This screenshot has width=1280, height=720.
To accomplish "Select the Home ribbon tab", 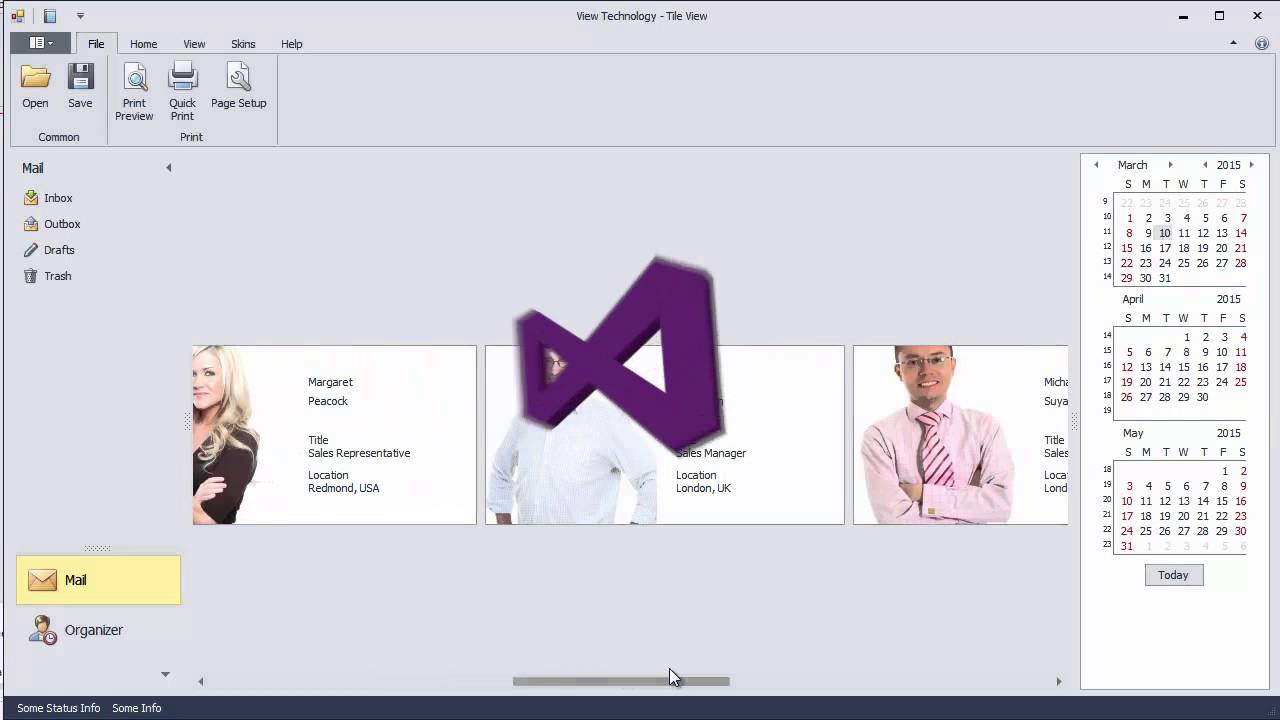I will pos(143,44).
